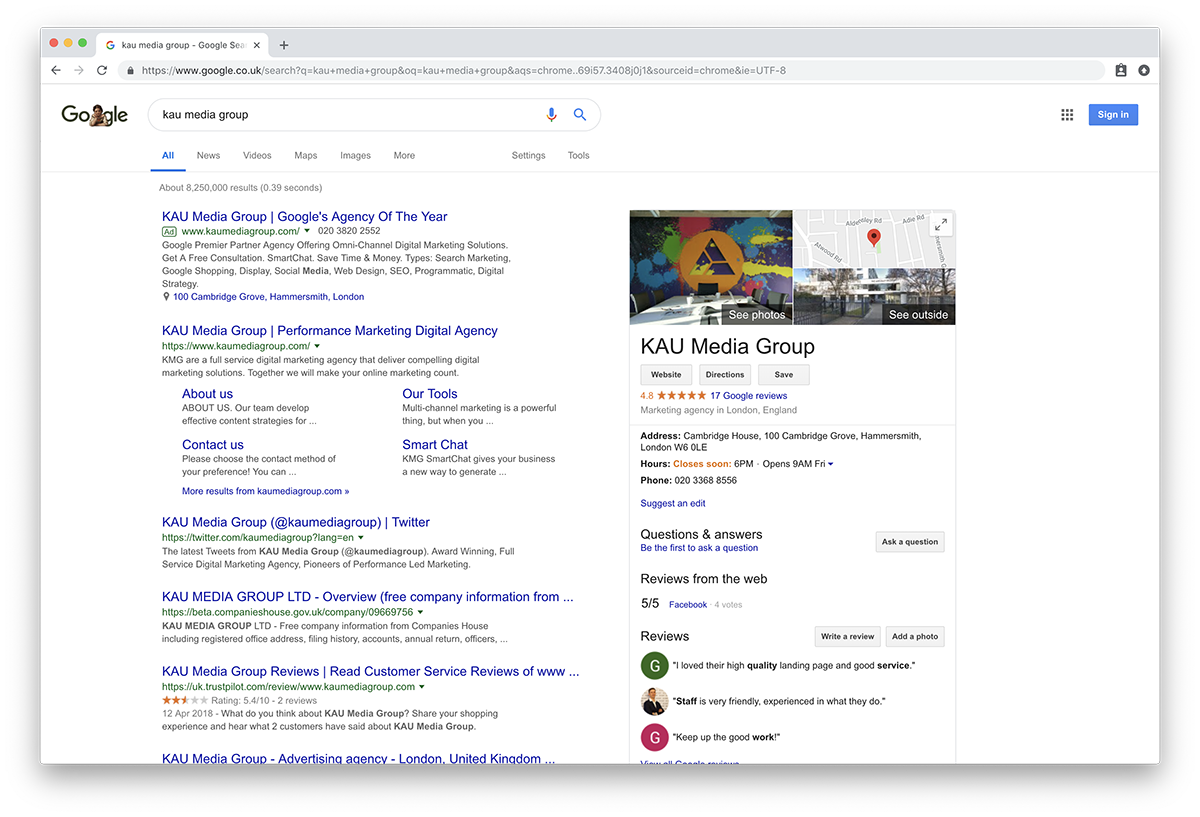Image resolution: width=1200 pixels, height=817 pixels.
Task: Click the photo avatar of staff reviewer
Action: click(654, 701)
